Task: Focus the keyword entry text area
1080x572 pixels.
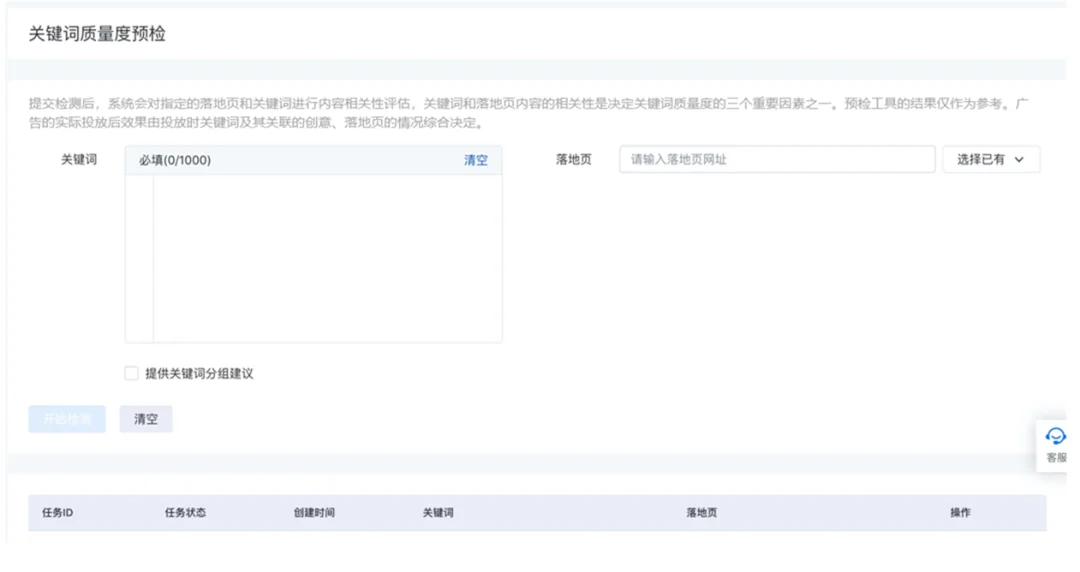Action: (x=327, y=258)
